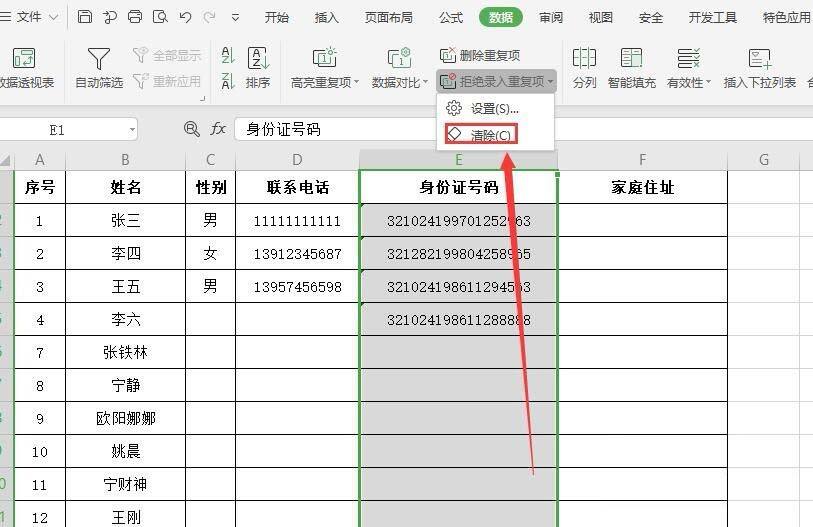The image size is (813, 527).
Task: Switch to the 视图 ribbon tab
Action: click(x=600, y=18)
